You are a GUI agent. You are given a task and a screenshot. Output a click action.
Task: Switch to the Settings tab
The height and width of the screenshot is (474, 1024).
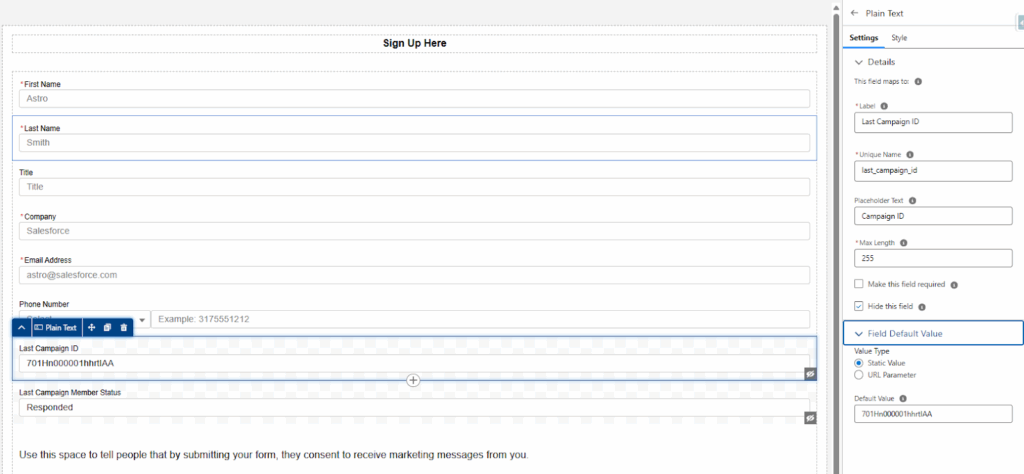[863, 38]
